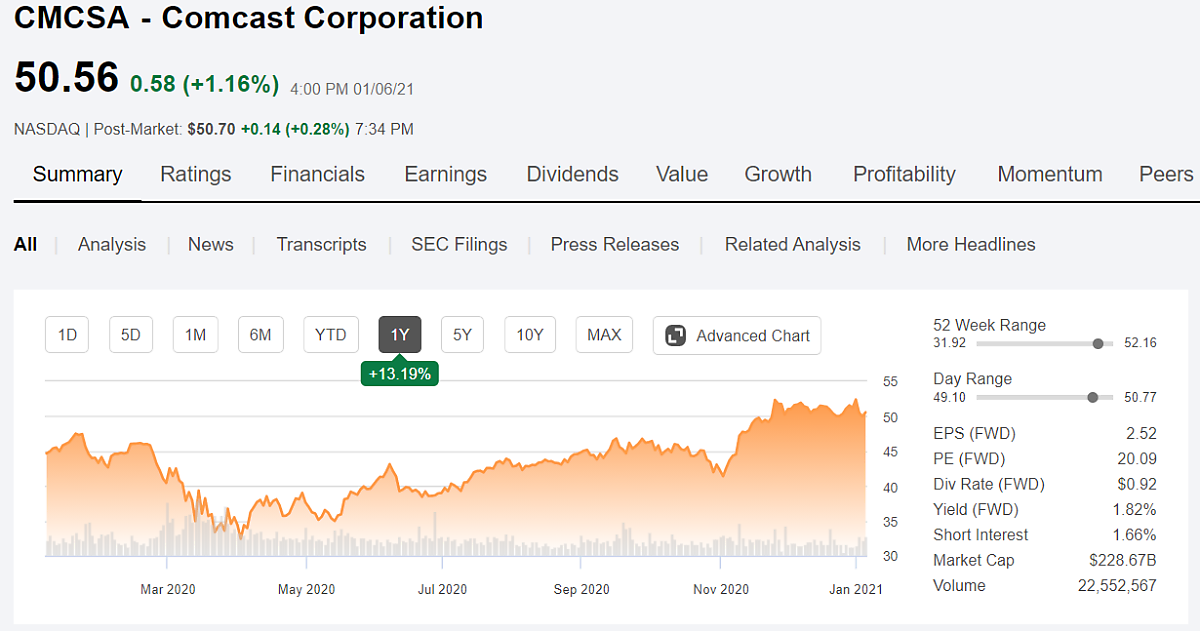Show Press Releases

coord(615,244)
